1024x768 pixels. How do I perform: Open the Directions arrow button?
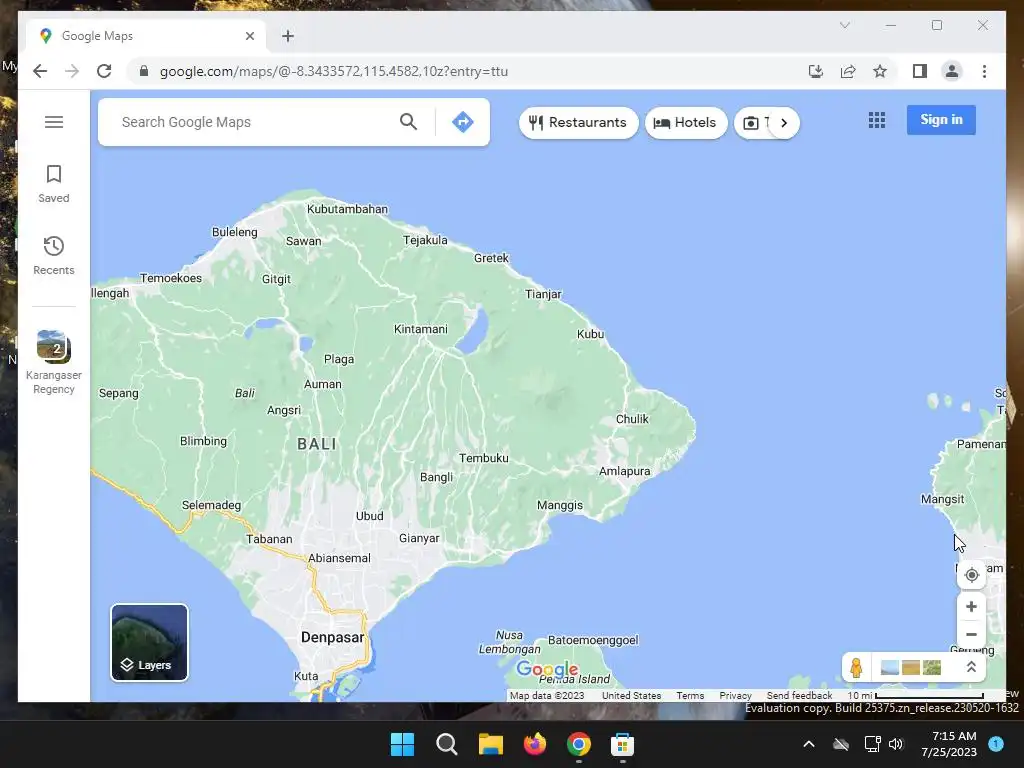pyautogui.click(x=462, y=121)
